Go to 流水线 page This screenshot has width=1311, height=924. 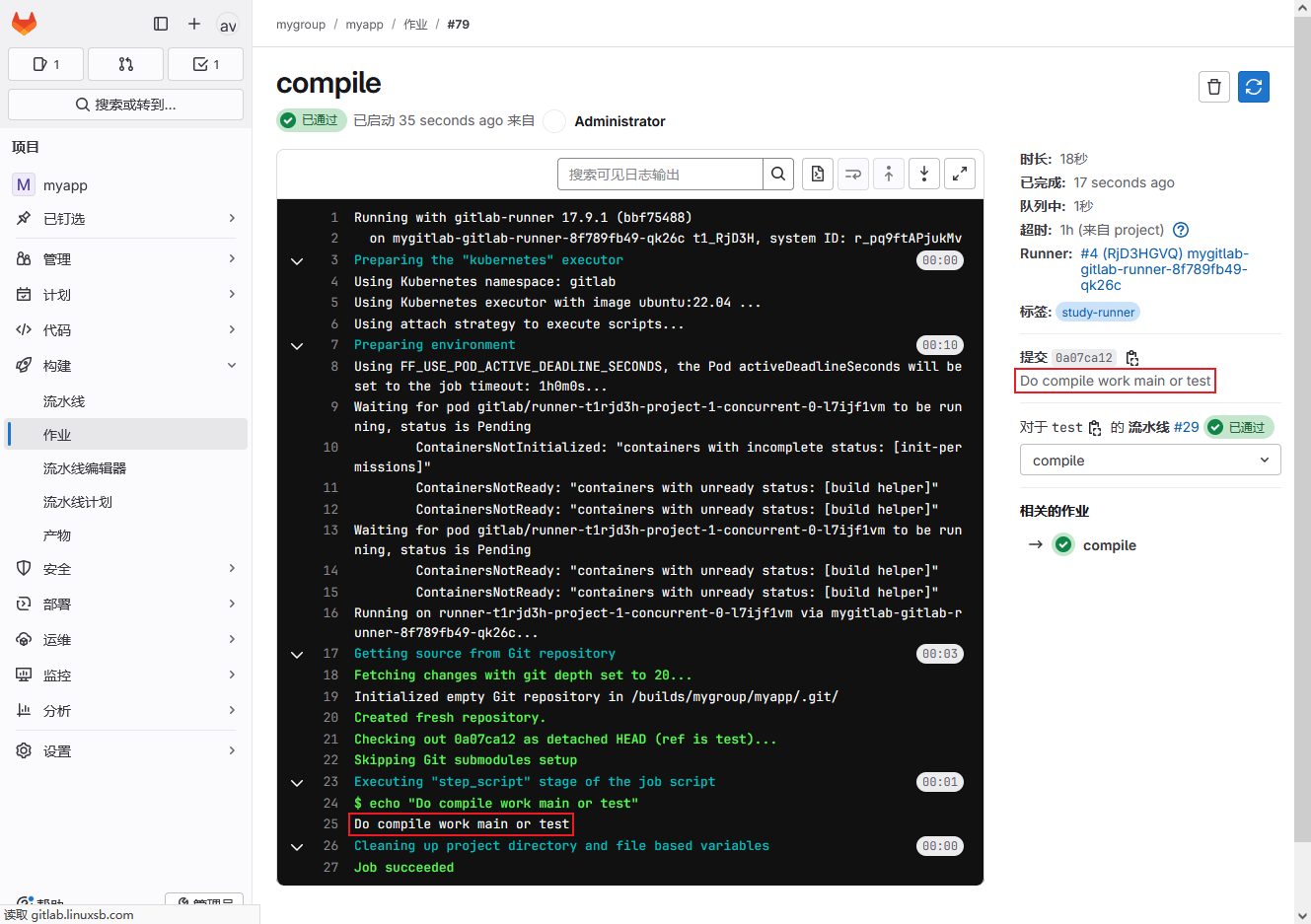[x=125, y=401]
